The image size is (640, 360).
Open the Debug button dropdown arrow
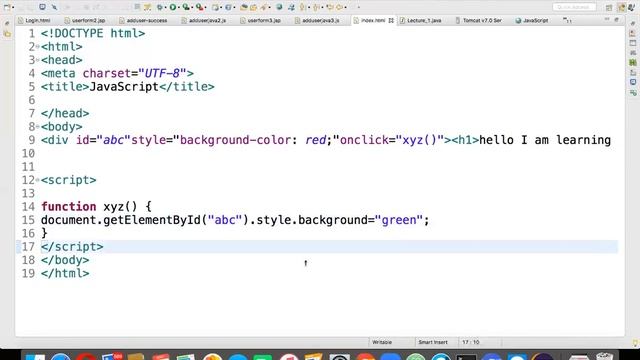pyautogui.click(x=165, y=7)
